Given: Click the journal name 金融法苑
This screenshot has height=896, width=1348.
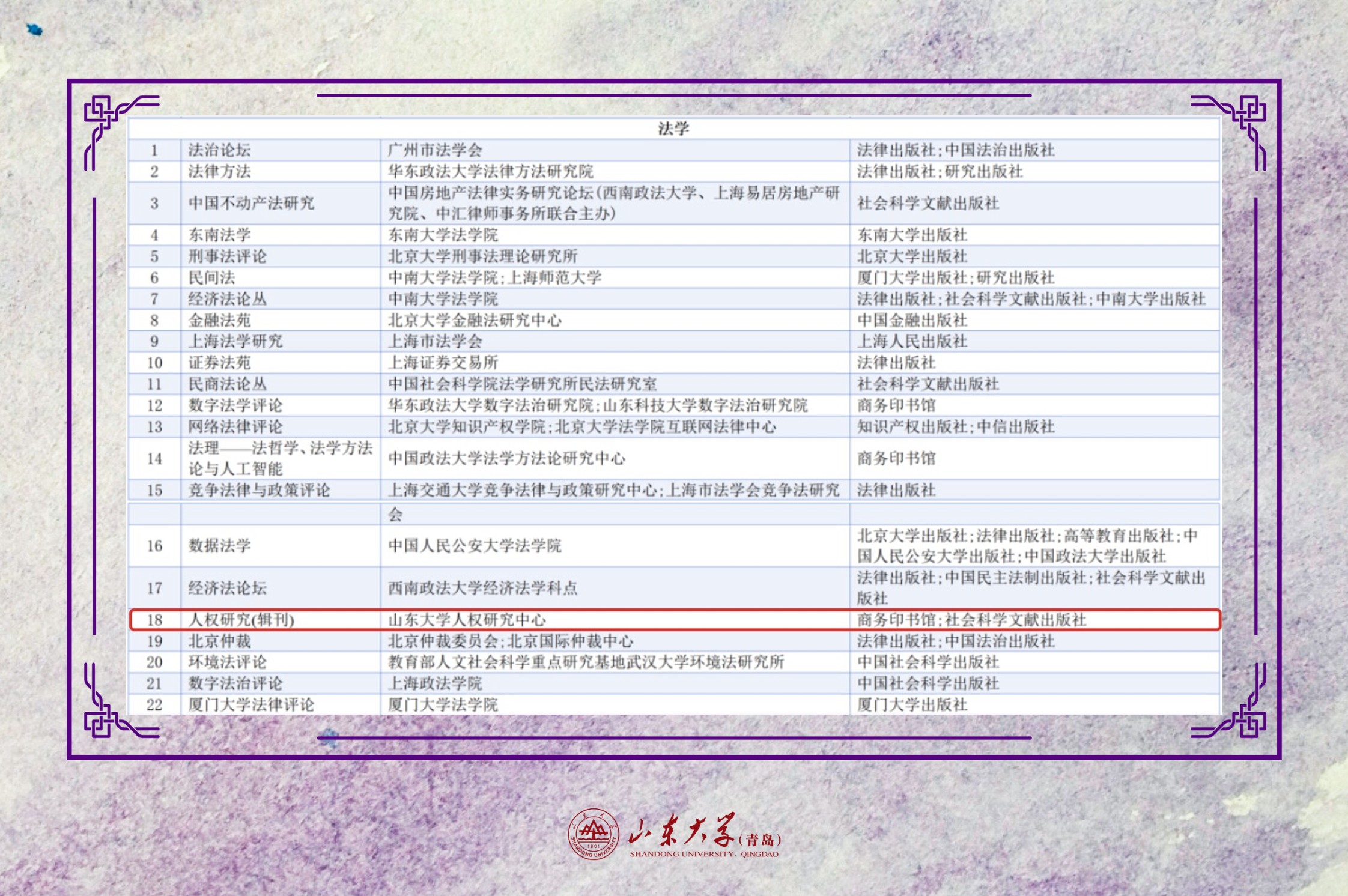Looking at the screenshot, I should tap(219, 320).
